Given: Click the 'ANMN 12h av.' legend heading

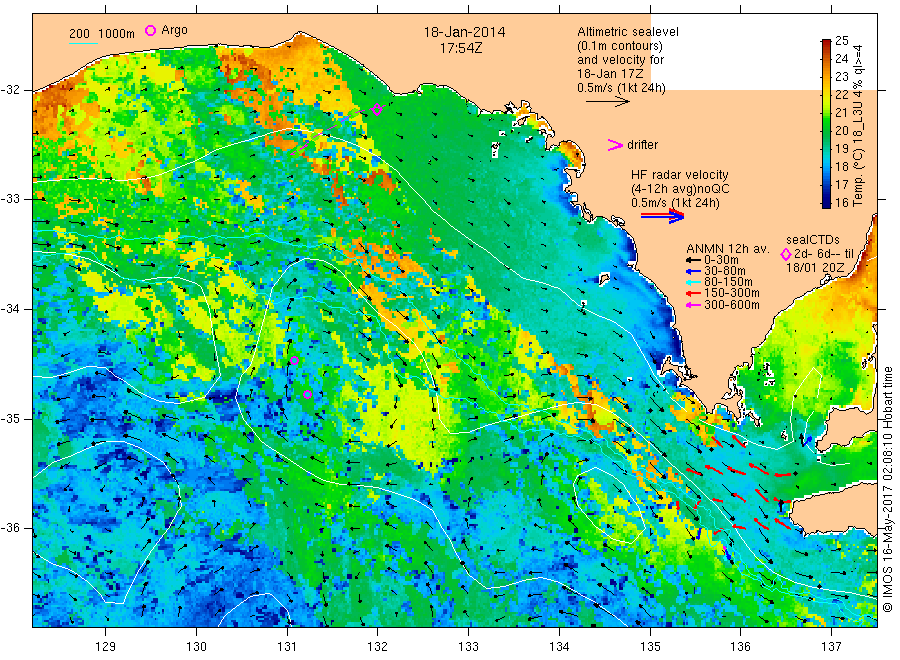Looking at the screenshot, I should click(x=727, y=249).
